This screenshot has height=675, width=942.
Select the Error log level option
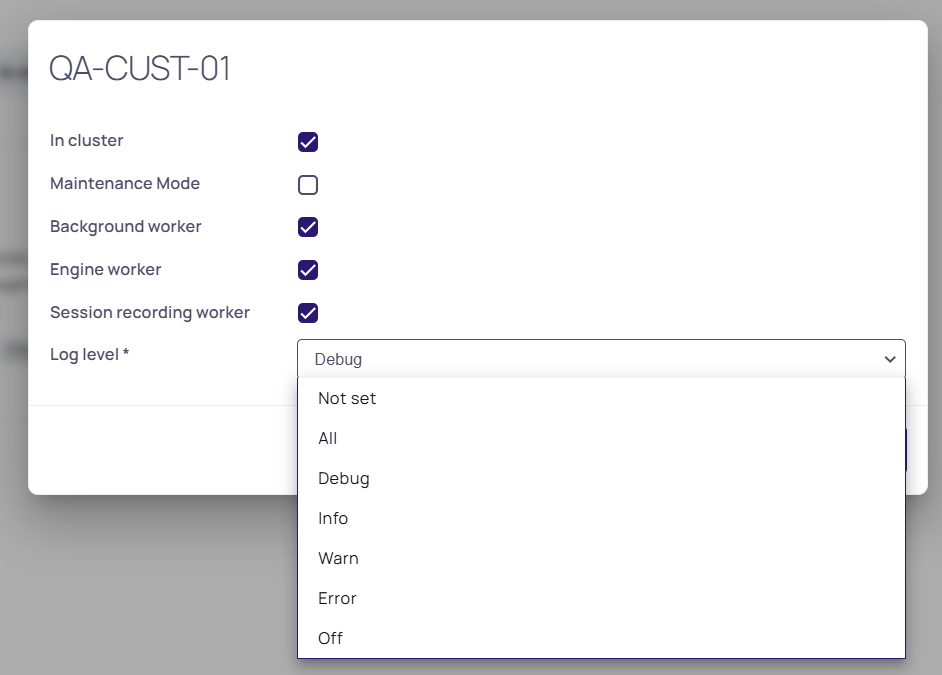click(601, 598)
